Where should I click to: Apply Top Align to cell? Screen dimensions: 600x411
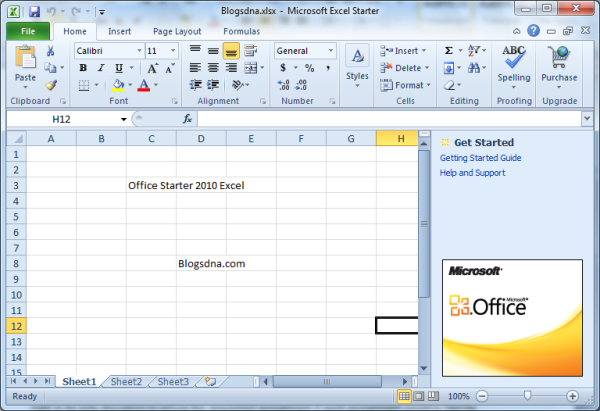point(195,51)
